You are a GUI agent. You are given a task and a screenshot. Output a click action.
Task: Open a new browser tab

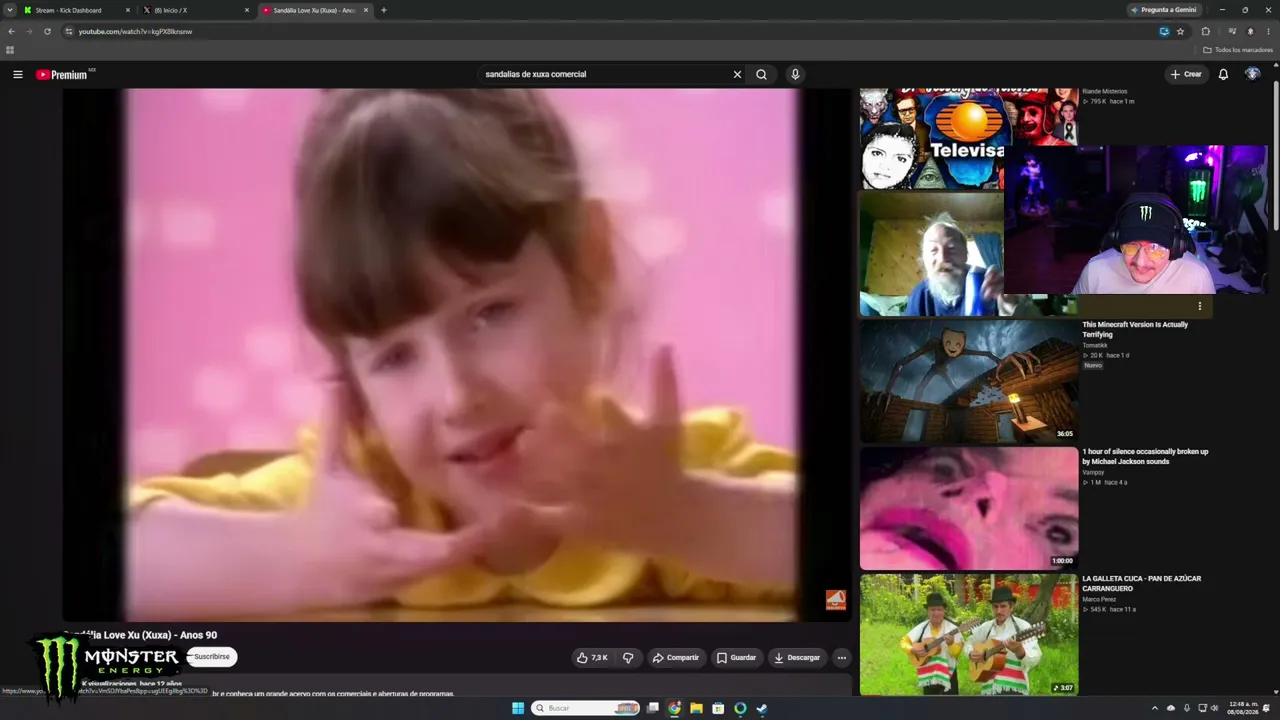(384, 10)
